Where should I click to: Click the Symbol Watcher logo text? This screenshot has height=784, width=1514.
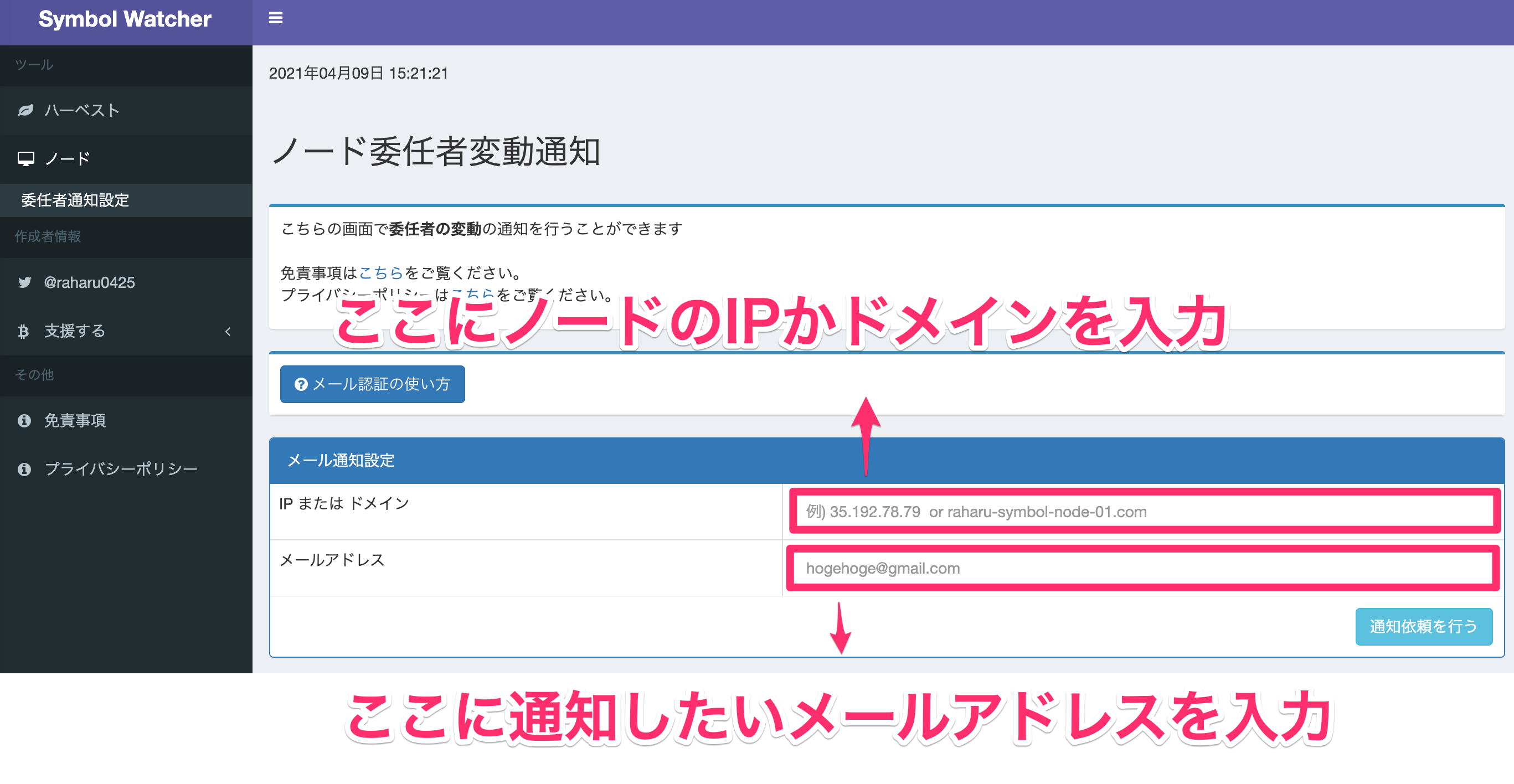(x=124, y=19)
